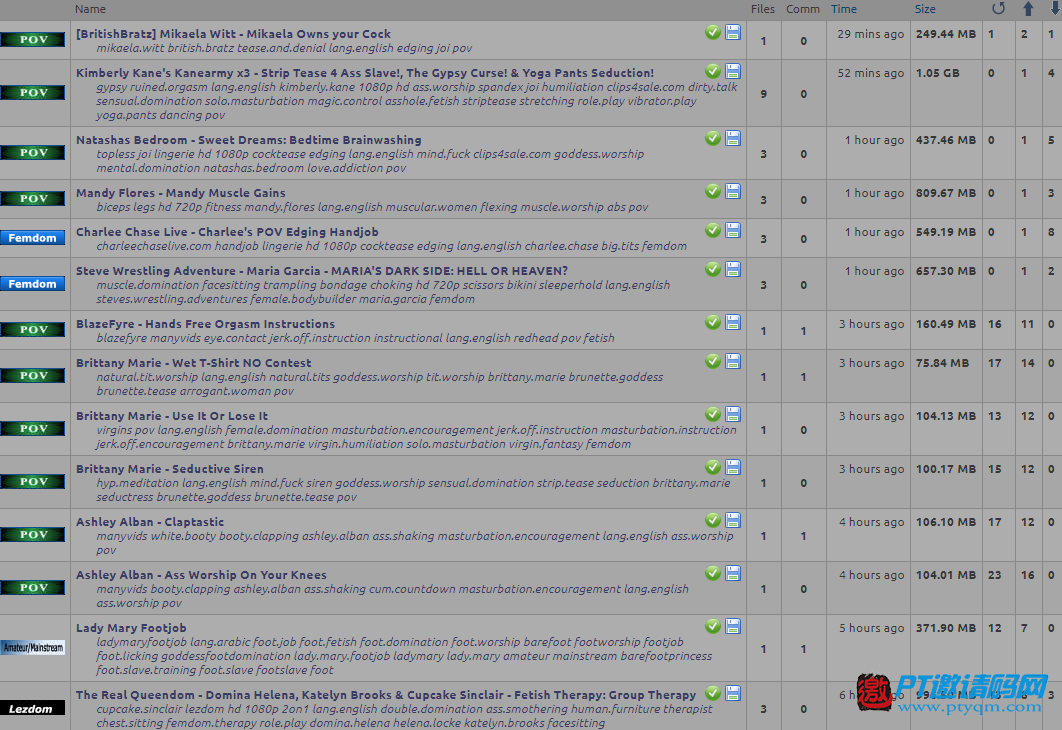1062x730 pixels.
Task: Click the green check on the Natashas Bedroom row
Action: coord(713,138)
